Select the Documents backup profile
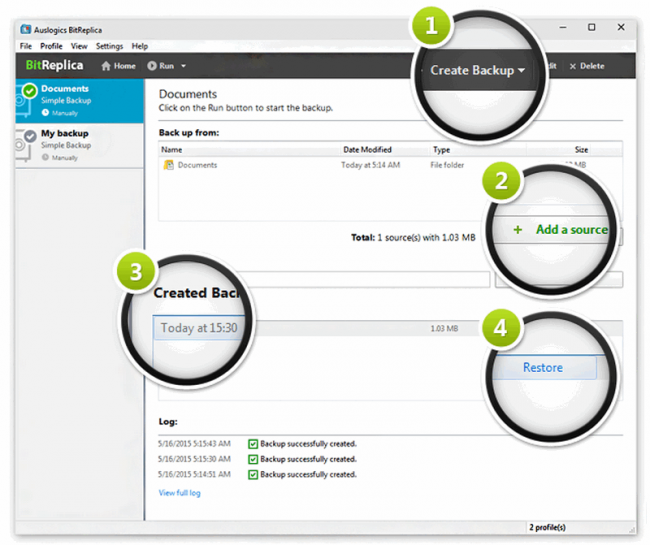The width and height of the screenshot is (650, 545). [80, 101]
